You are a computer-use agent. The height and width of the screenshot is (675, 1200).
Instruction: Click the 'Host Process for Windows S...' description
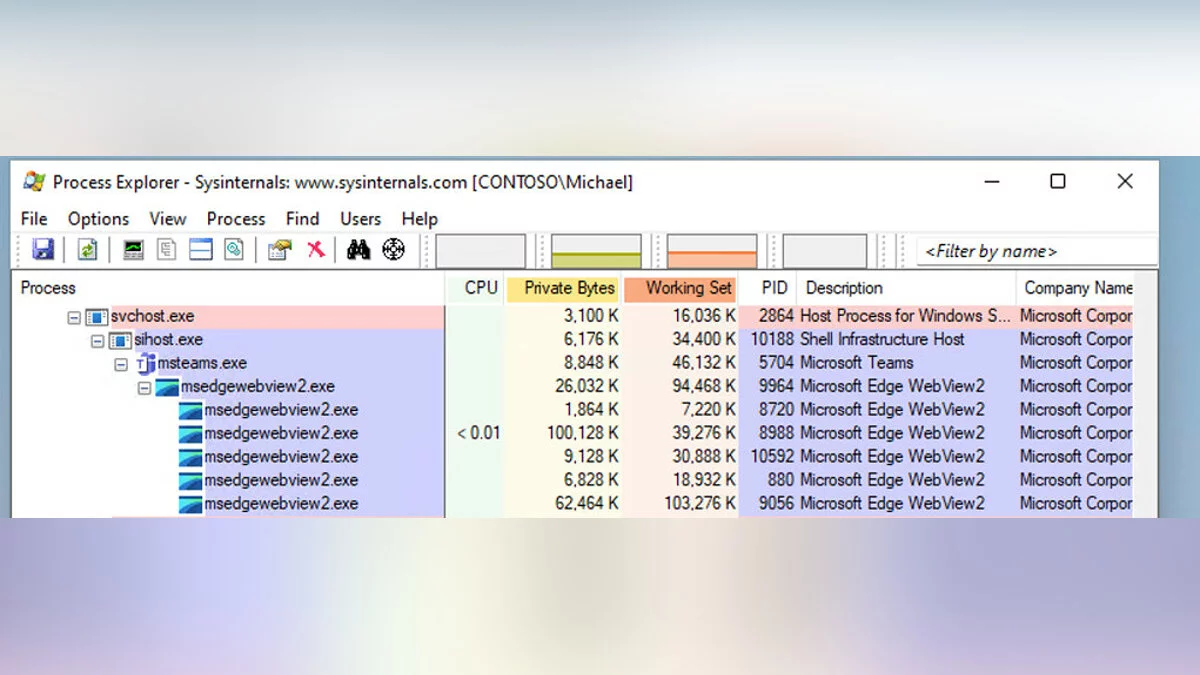tap(906, 316)
